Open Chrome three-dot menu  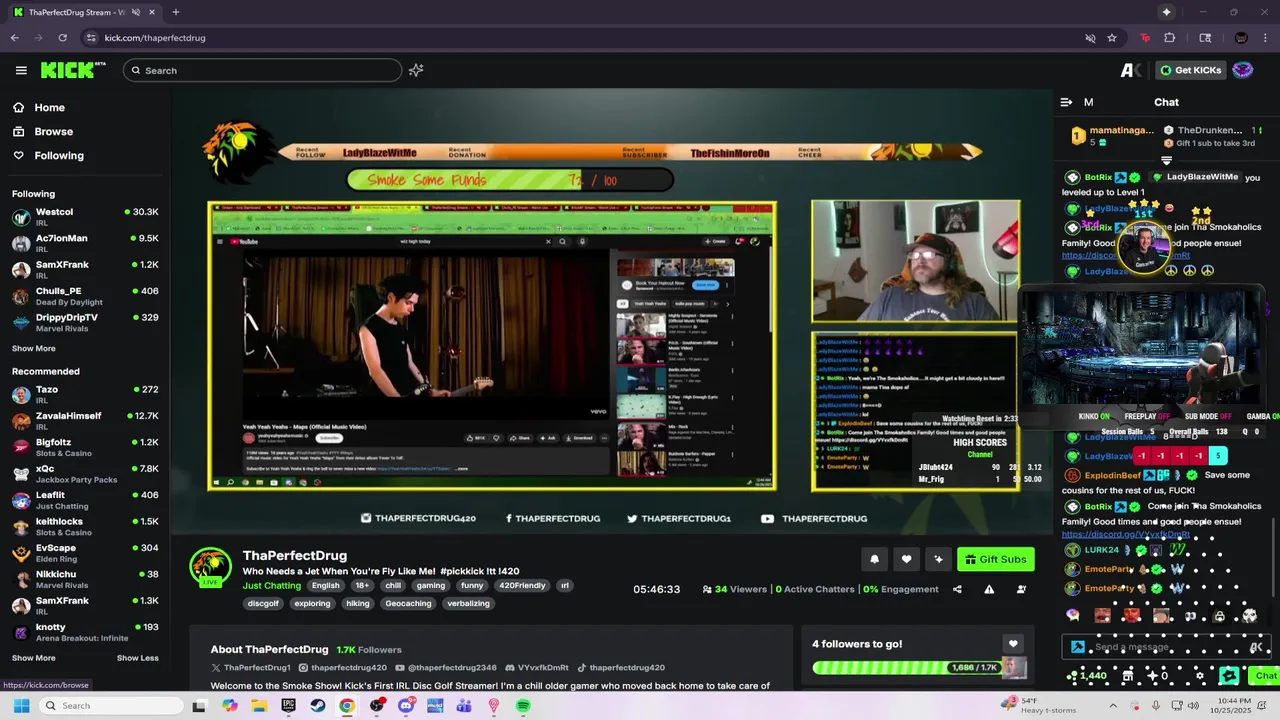coord(1265,38)
